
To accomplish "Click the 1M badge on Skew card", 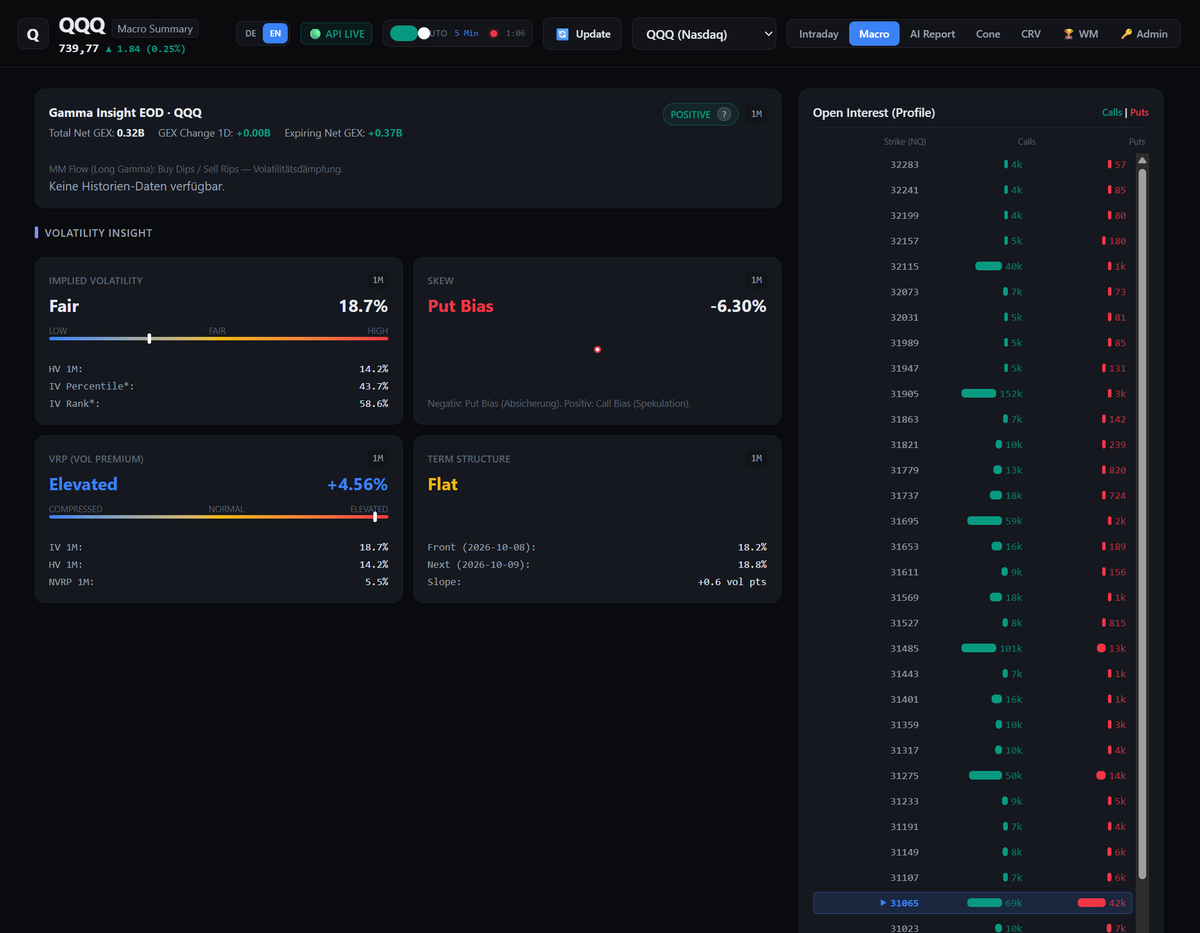I will click(x=756, y=280).
